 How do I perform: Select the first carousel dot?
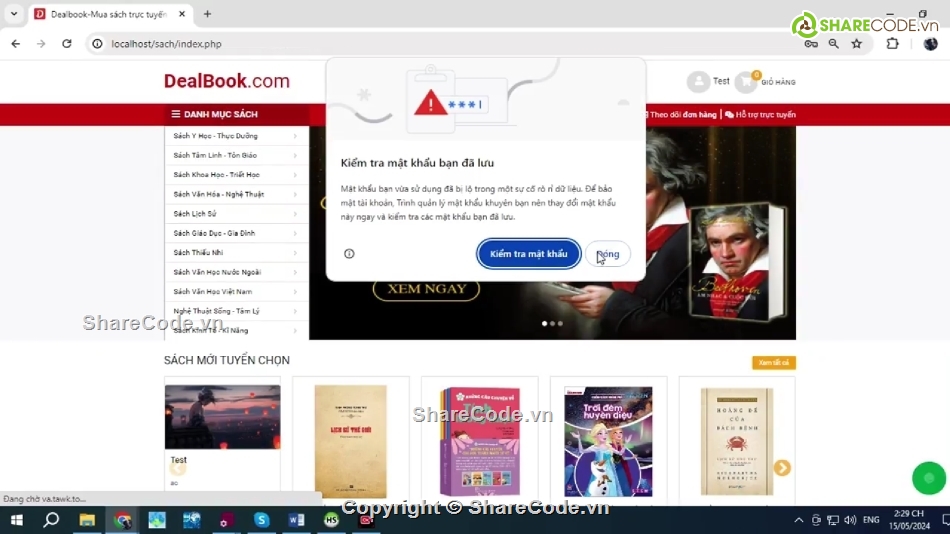coord(544,324)
